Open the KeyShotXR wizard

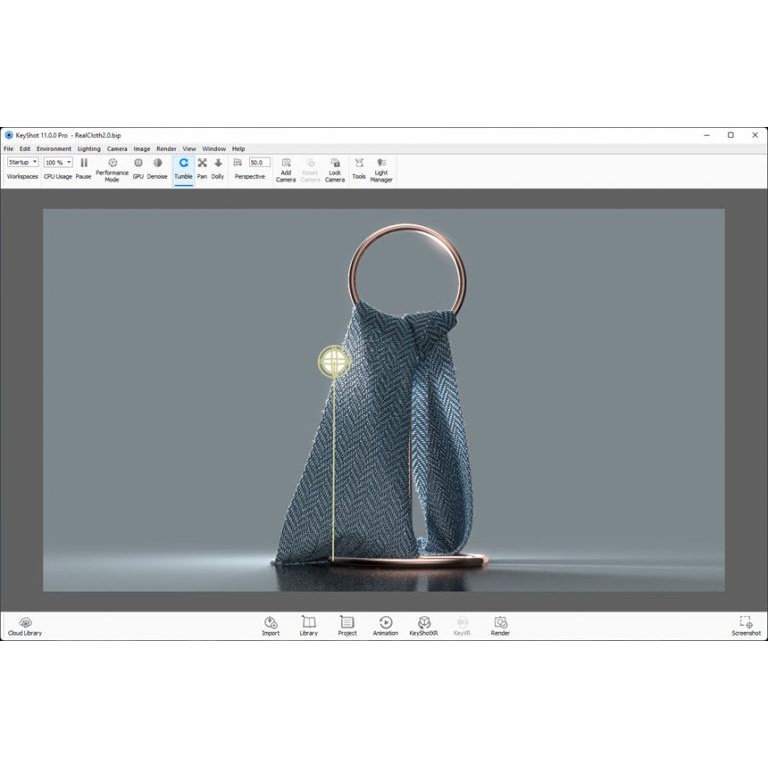[424, 624]
